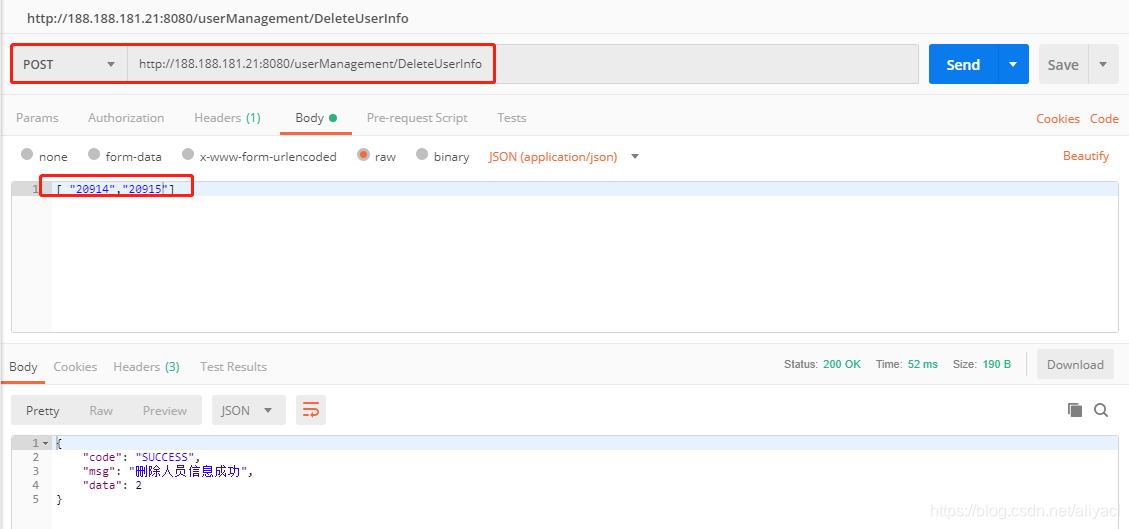Select the none body radio button
Viewport: 1129px width, 529px height.
[x=27, y=154]
